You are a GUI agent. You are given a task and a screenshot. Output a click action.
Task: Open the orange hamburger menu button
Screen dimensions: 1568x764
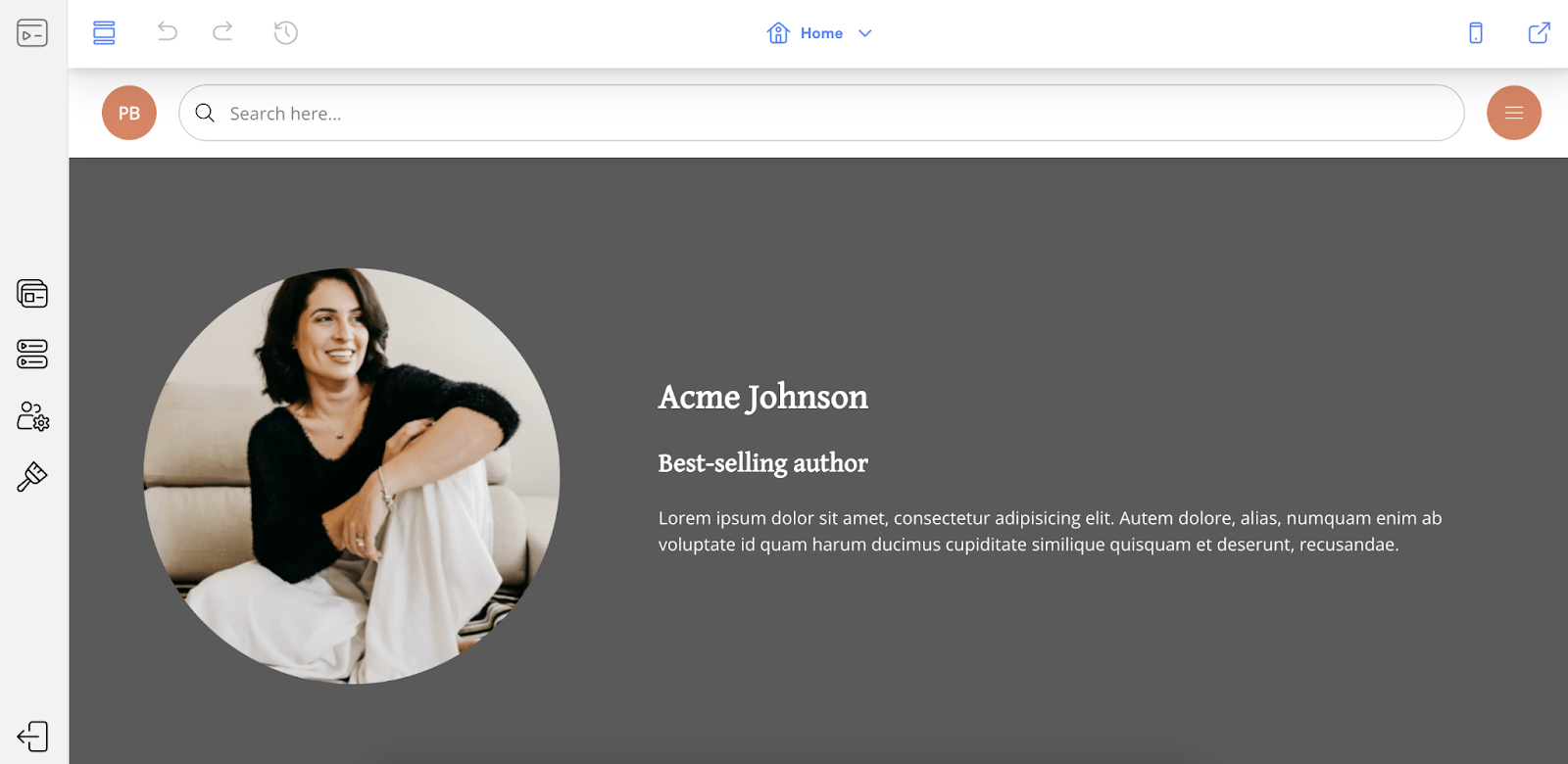click(1514, 113)
